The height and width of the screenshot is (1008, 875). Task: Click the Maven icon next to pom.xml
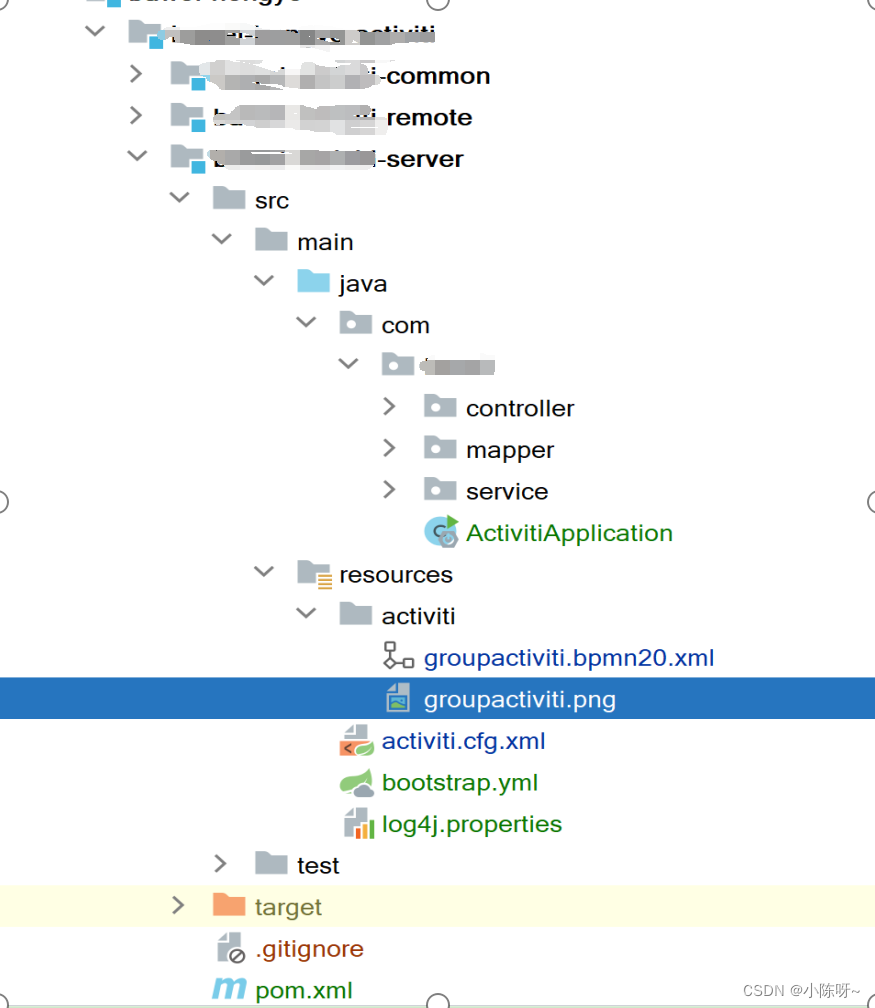pos(228,989)
